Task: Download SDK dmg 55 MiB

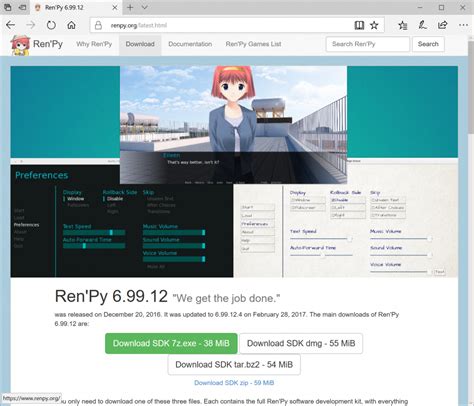Action: tap(301, 343)
